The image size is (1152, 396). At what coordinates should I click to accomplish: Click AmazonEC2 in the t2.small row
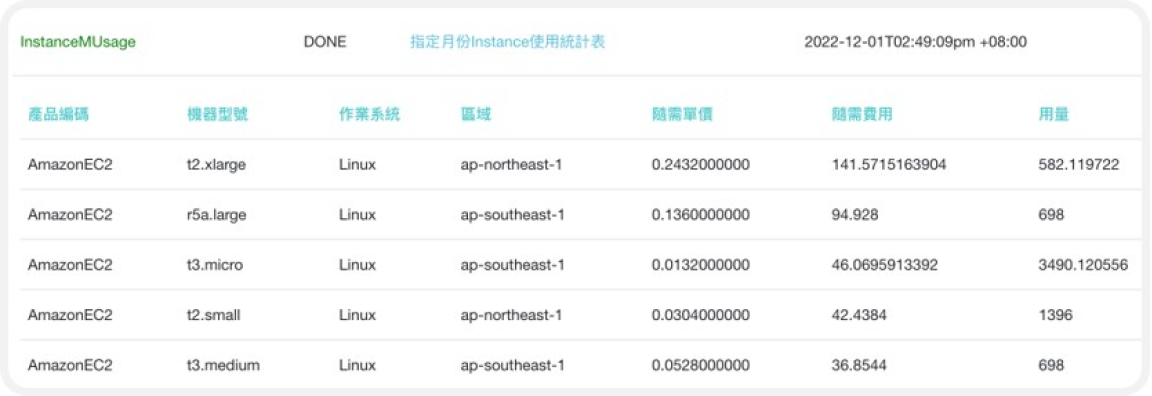pos(70,314)
